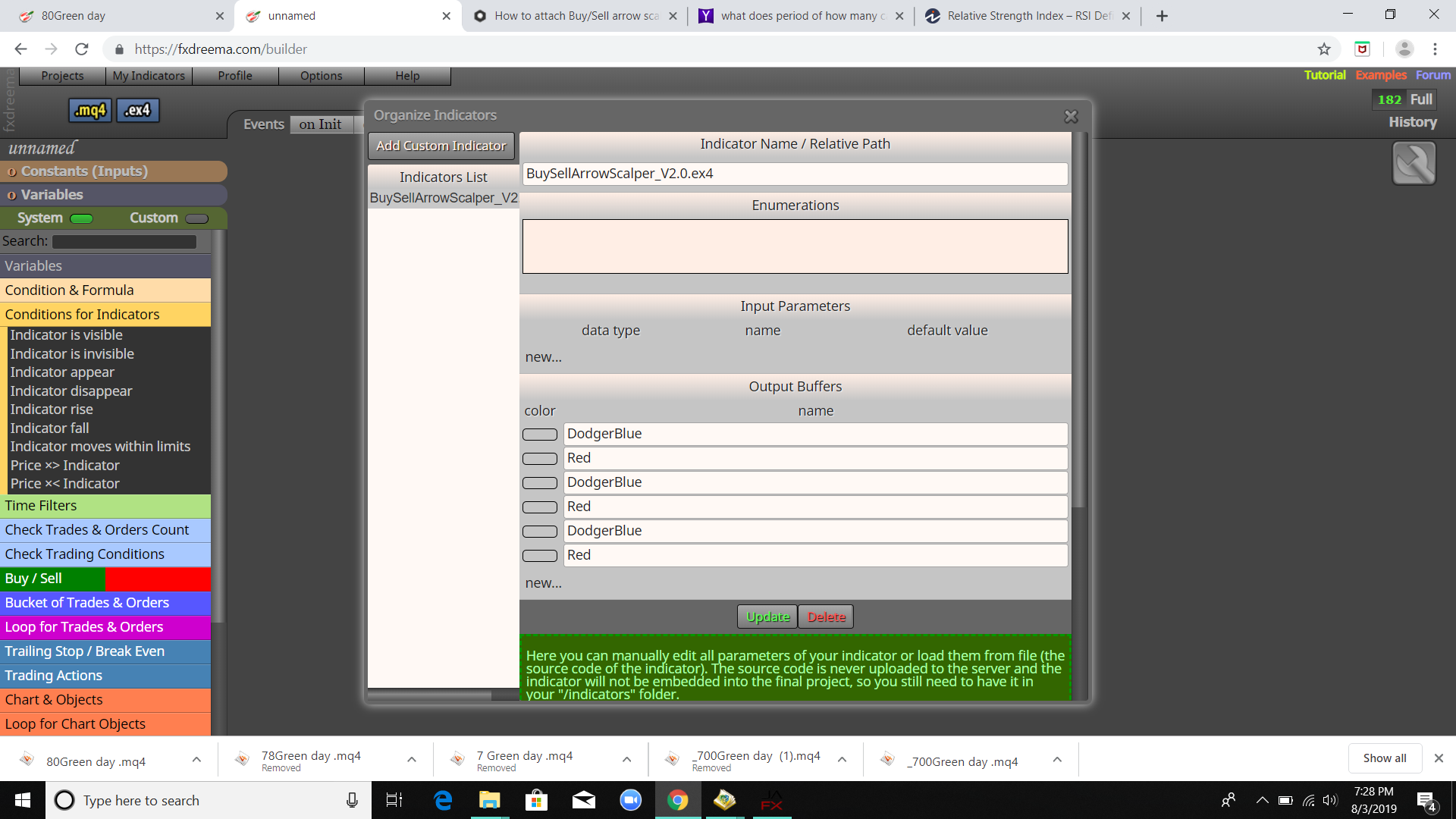Click the Delete button
This screenshot has height=819, width=1456.
click(826, 617)
